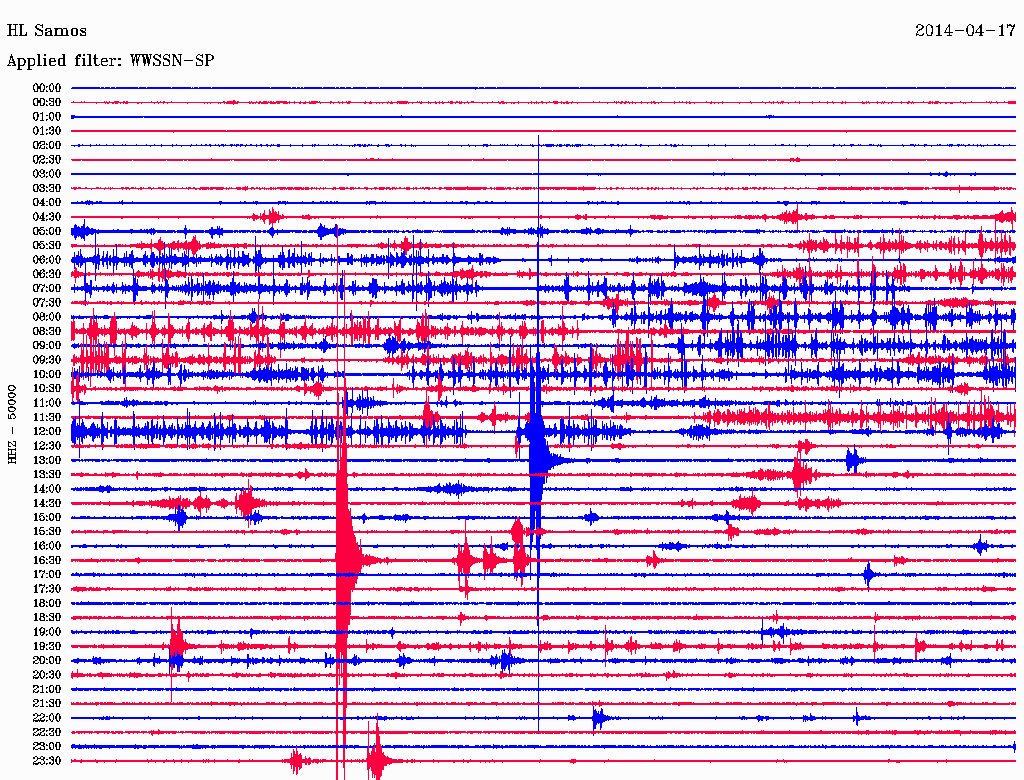This screenshot has height=780, width=1024.
Task: Click the '00:00' time label
Action: [47, 88]
